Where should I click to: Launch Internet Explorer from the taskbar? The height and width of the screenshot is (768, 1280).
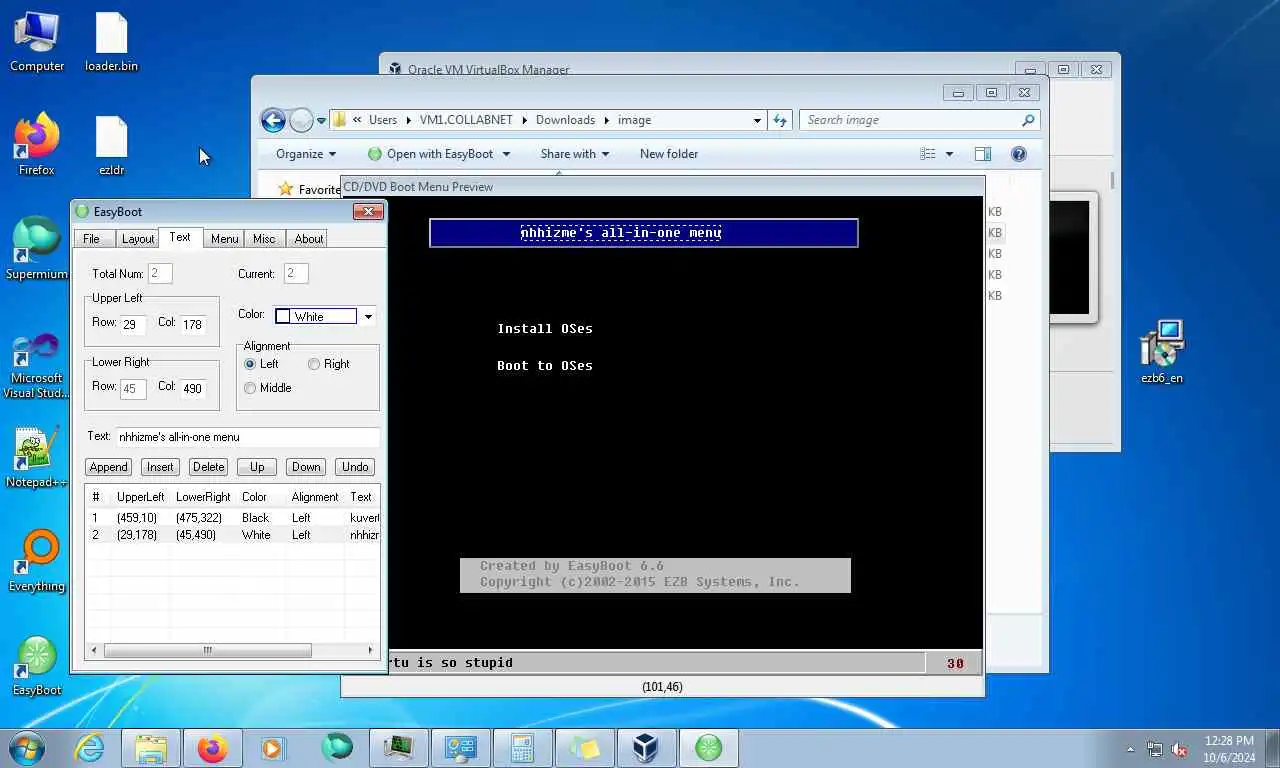89,748
